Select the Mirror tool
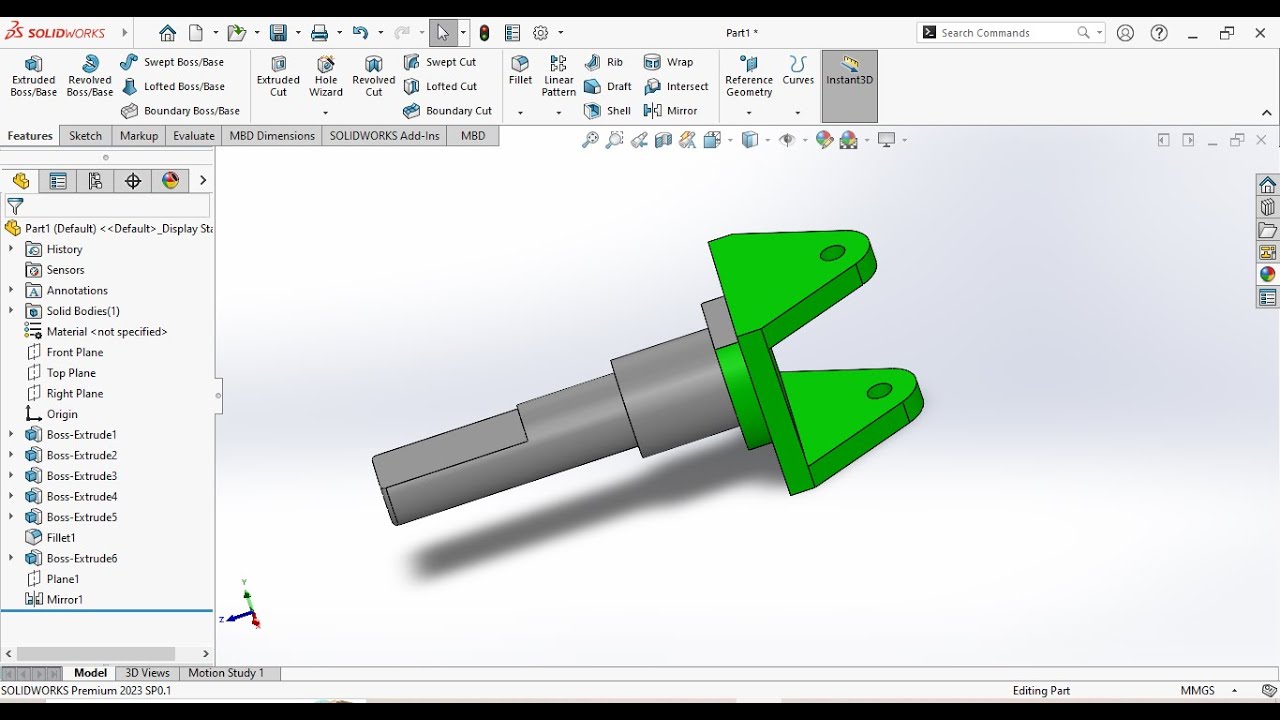The height and width of the screenshot is (720, 1280). point(671,111)
